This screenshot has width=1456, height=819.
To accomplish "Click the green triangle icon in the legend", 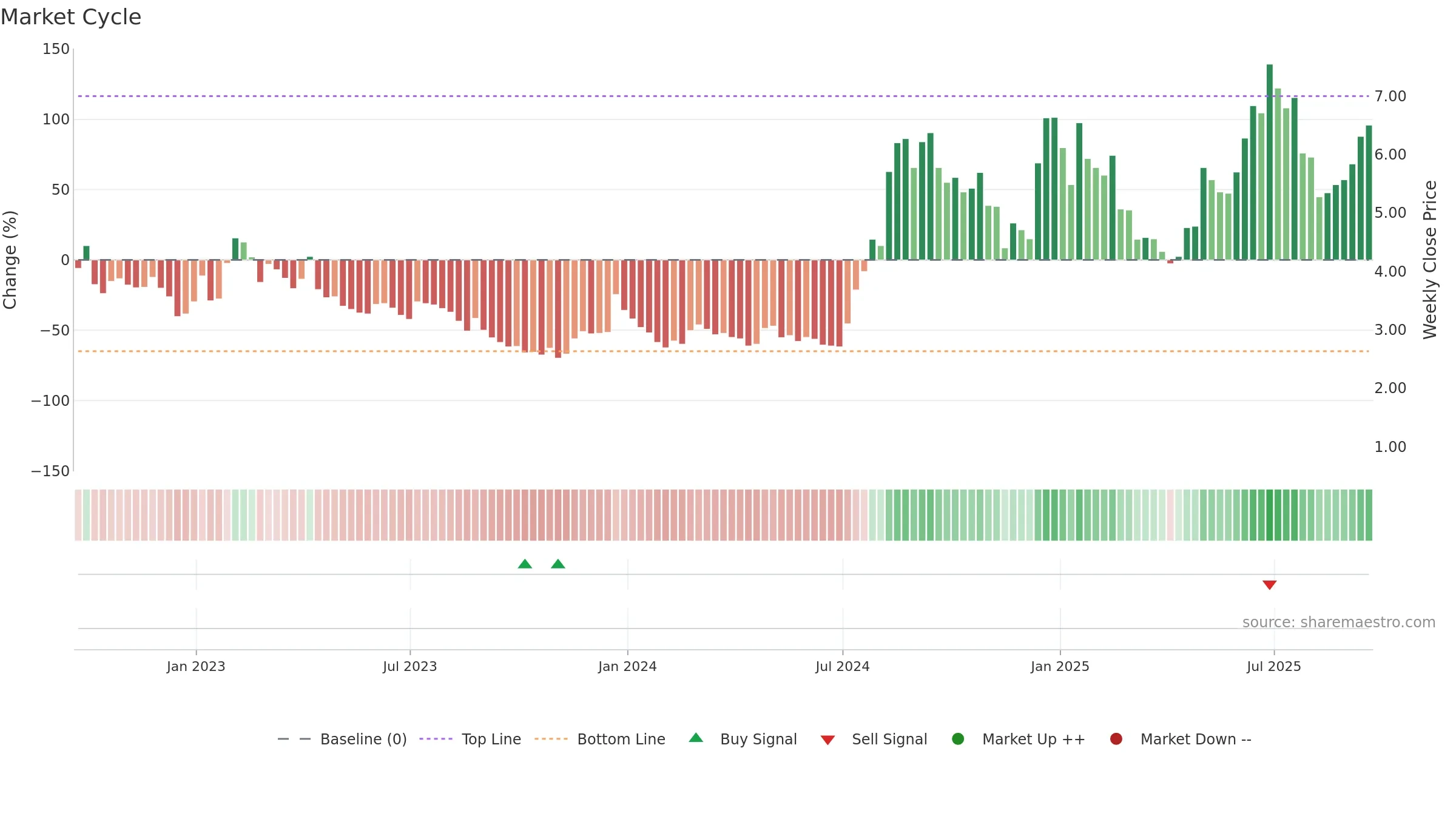I will (696, 738).
